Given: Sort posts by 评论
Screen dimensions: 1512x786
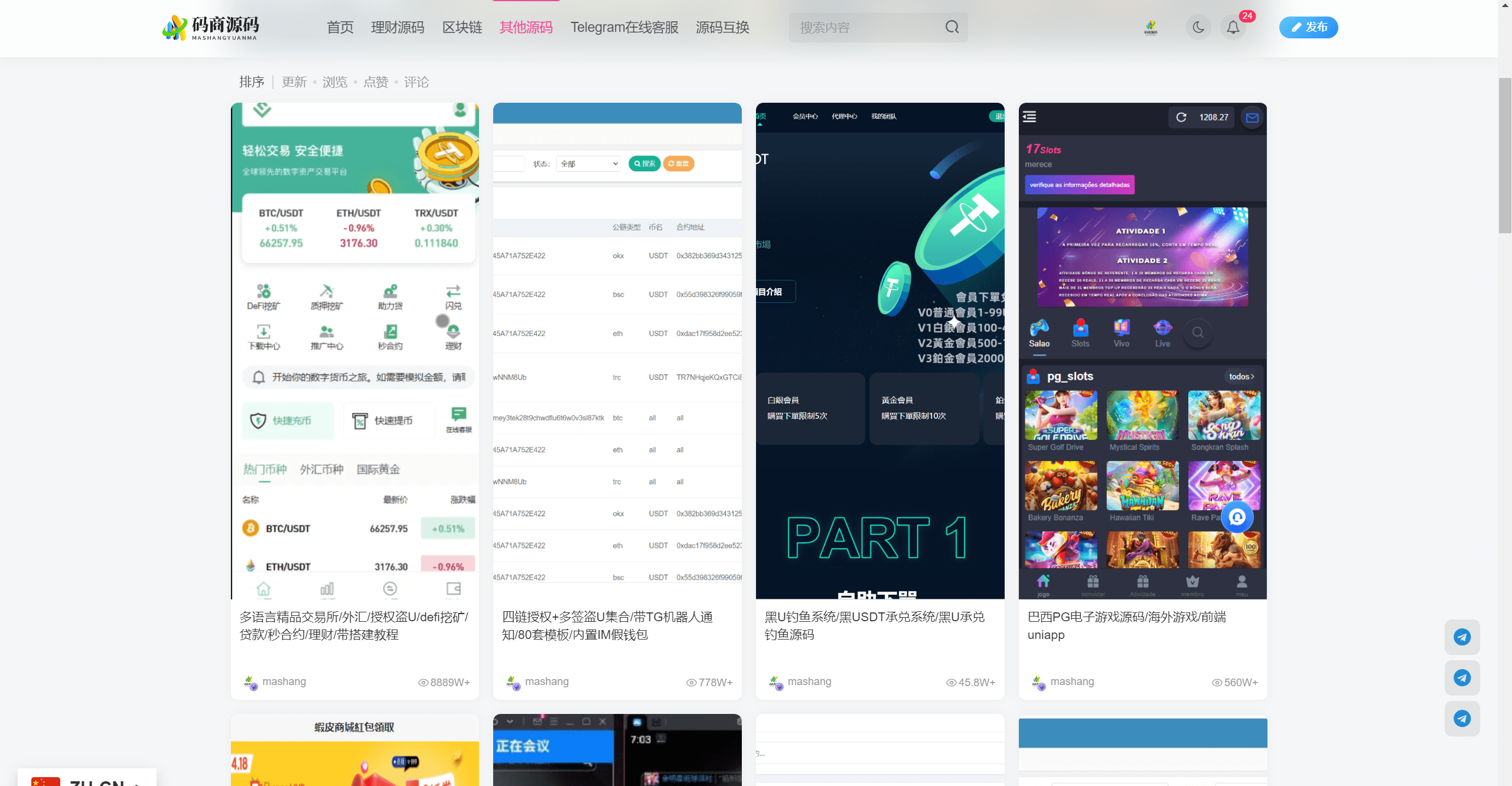Looking at the screenshot, I should click(416, 82).
